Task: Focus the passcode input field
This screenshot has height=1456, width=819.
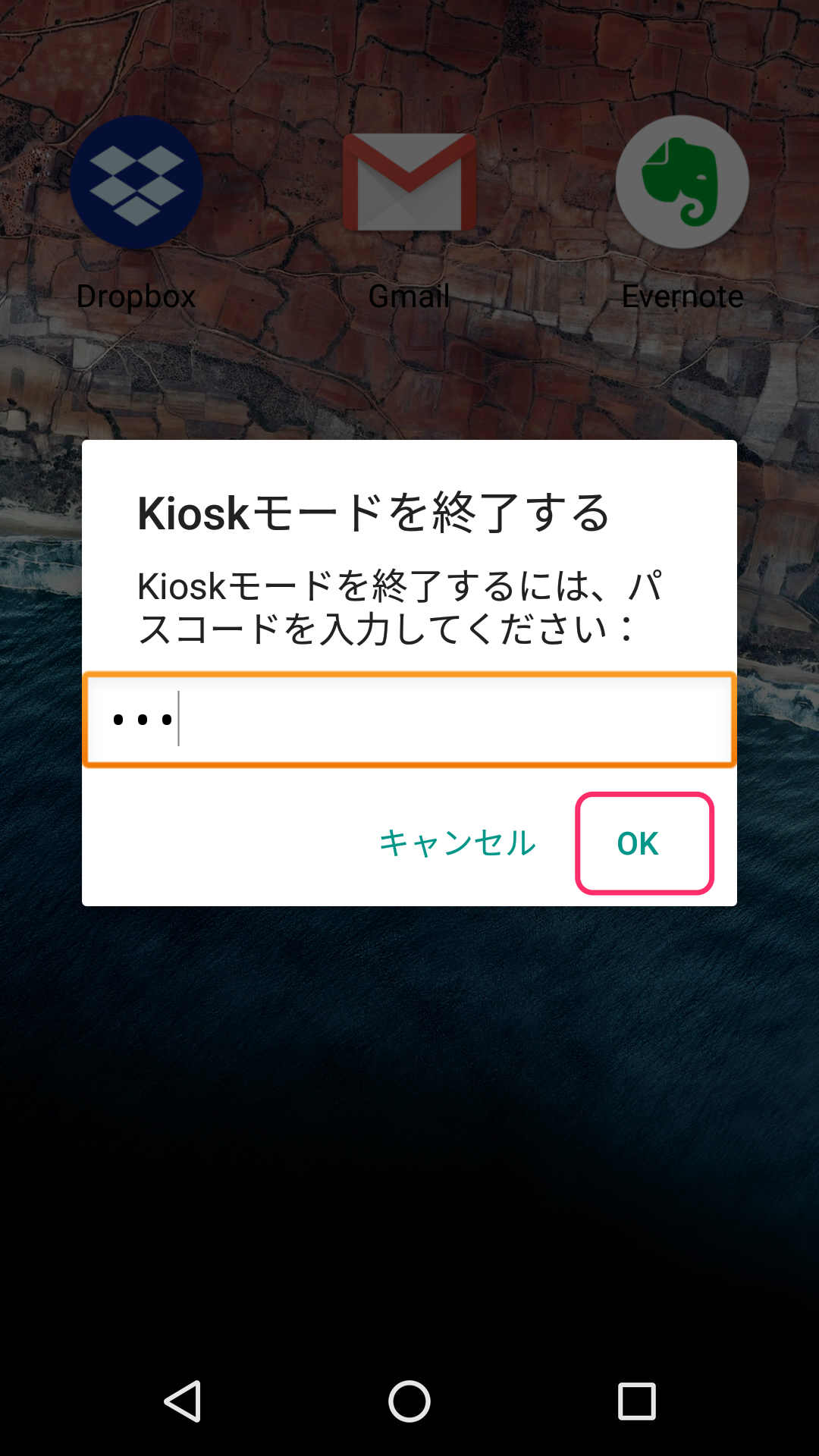Action: tap(409, 719)
